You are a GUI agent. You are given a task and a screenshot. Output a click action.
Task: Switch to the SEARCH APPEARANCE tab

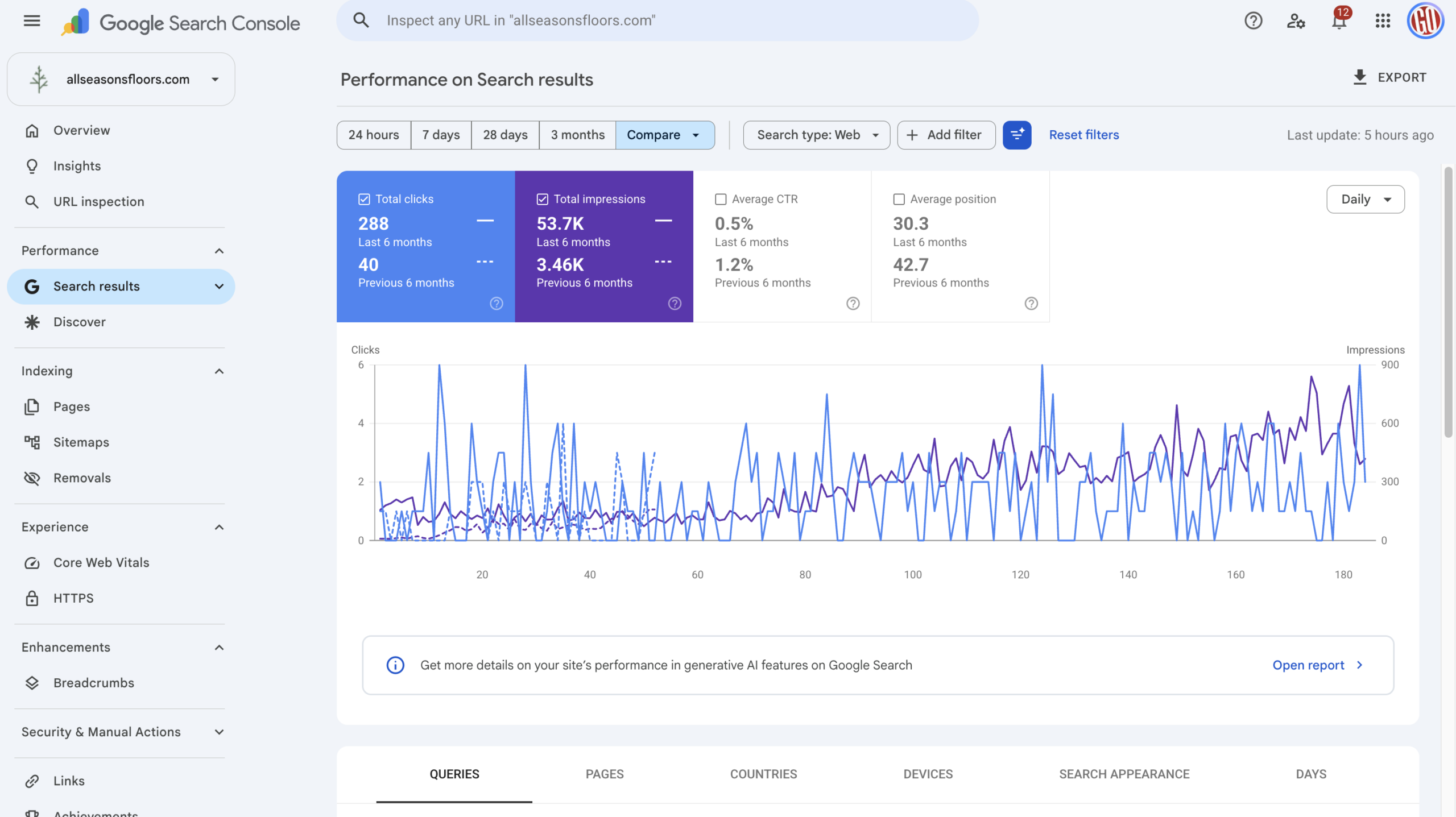[1124, 774]
